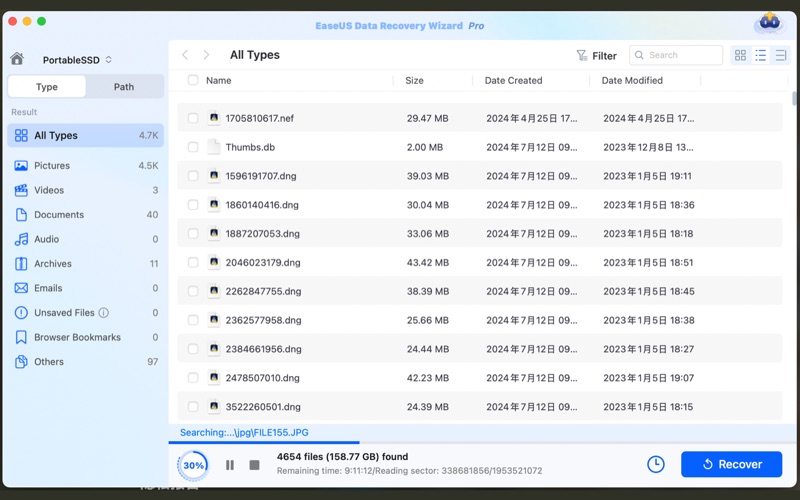Sort by the Name column
800x500 pixels.
(219, 80)
